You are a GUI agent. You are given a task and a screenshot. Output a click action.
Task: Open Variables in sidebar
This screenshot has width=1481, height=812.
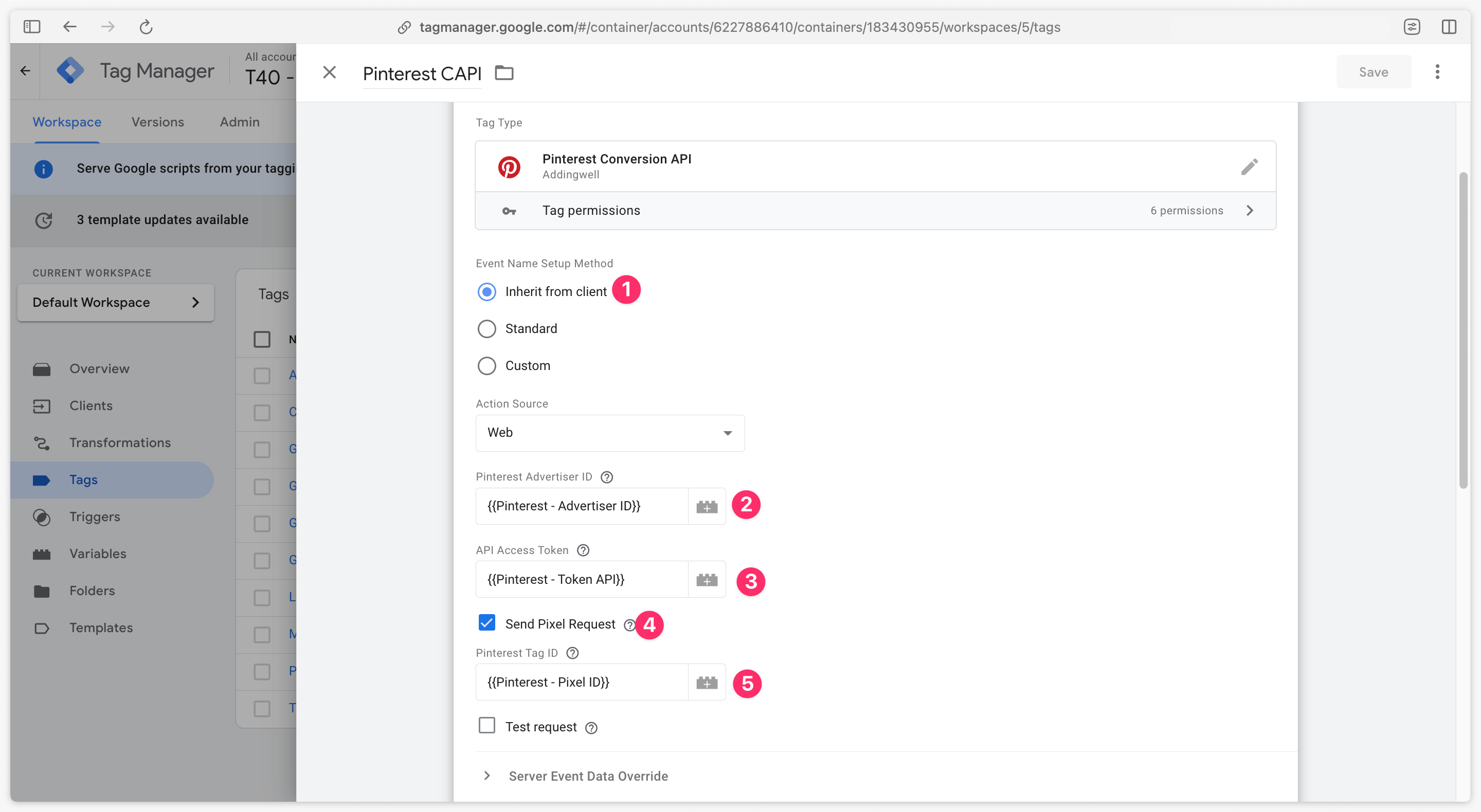coord(98,554)
